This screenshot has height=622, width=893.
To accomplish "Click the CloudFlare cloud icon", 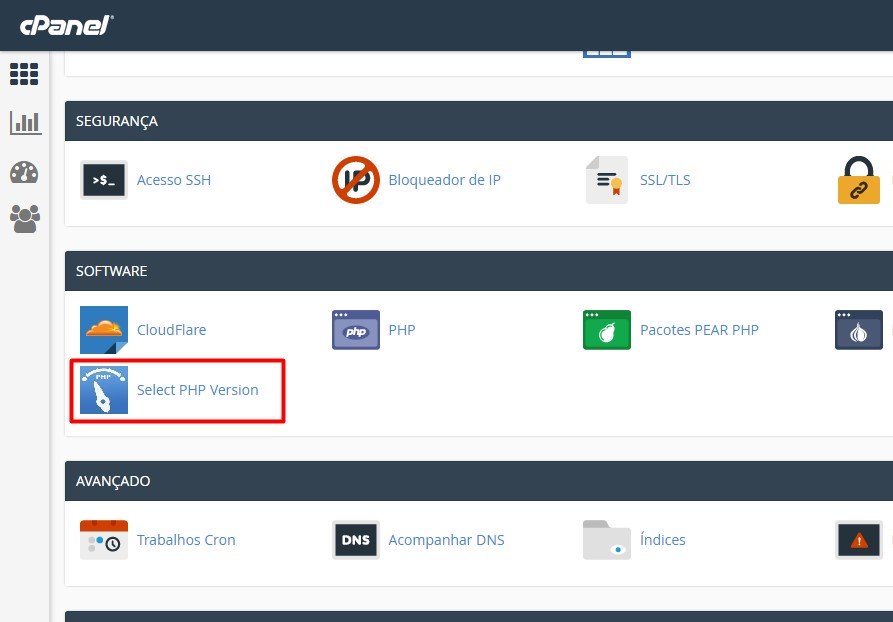I will click(x=104, y=330).
